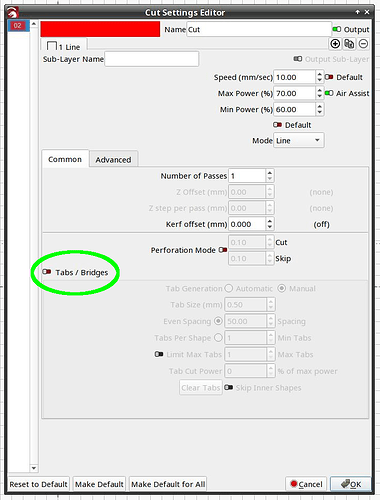Remove sub-layer with minus icon
380x500 pixels.
point(363,44)
